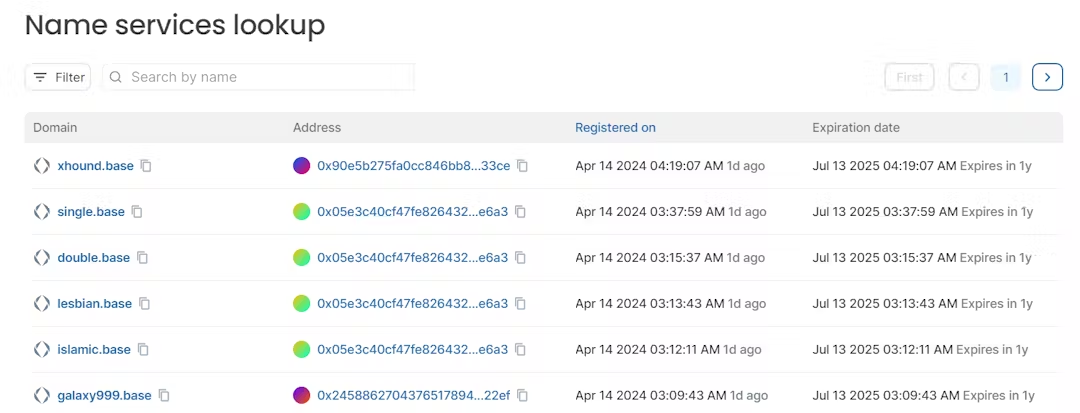This screenshot has width=1080, height=413.
Task: Select page 1 in pagination
Action: click(x=1006, y=77)
